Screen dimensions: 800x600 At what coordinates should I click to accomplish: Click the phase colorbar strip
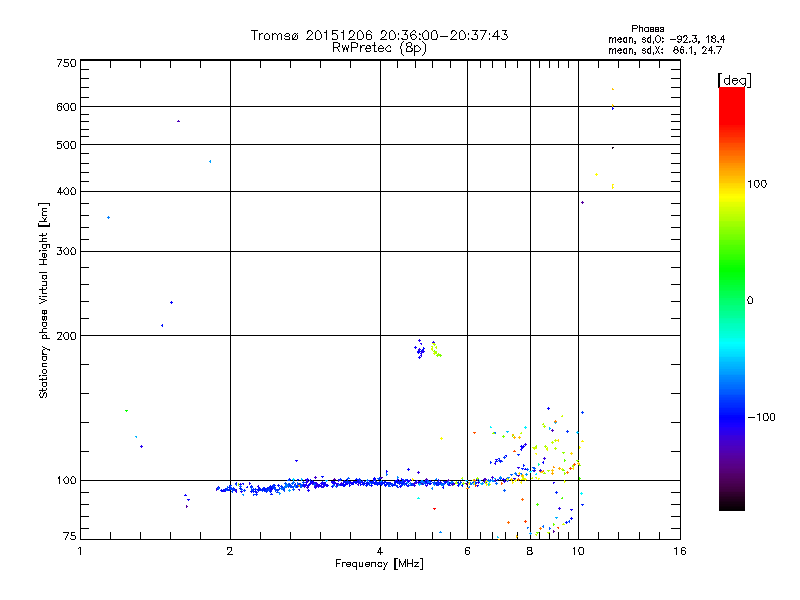732,298
